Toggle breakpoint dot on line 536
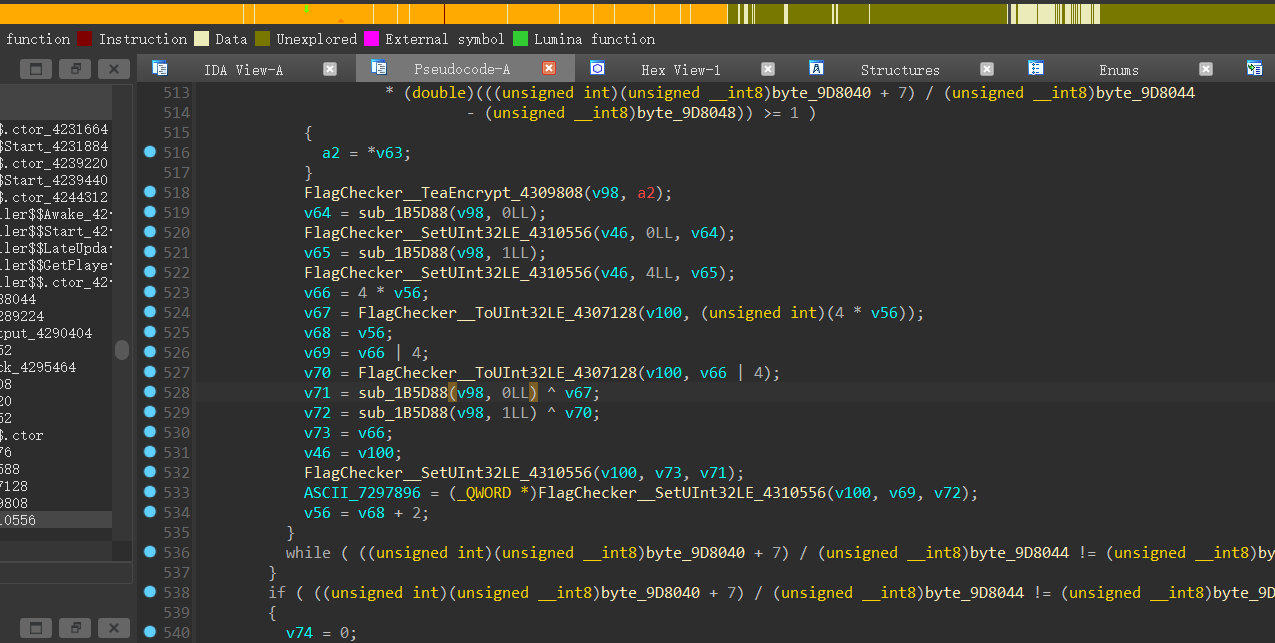The width and height of the screenshot is (1275, 643). click(x=150, y=552)
